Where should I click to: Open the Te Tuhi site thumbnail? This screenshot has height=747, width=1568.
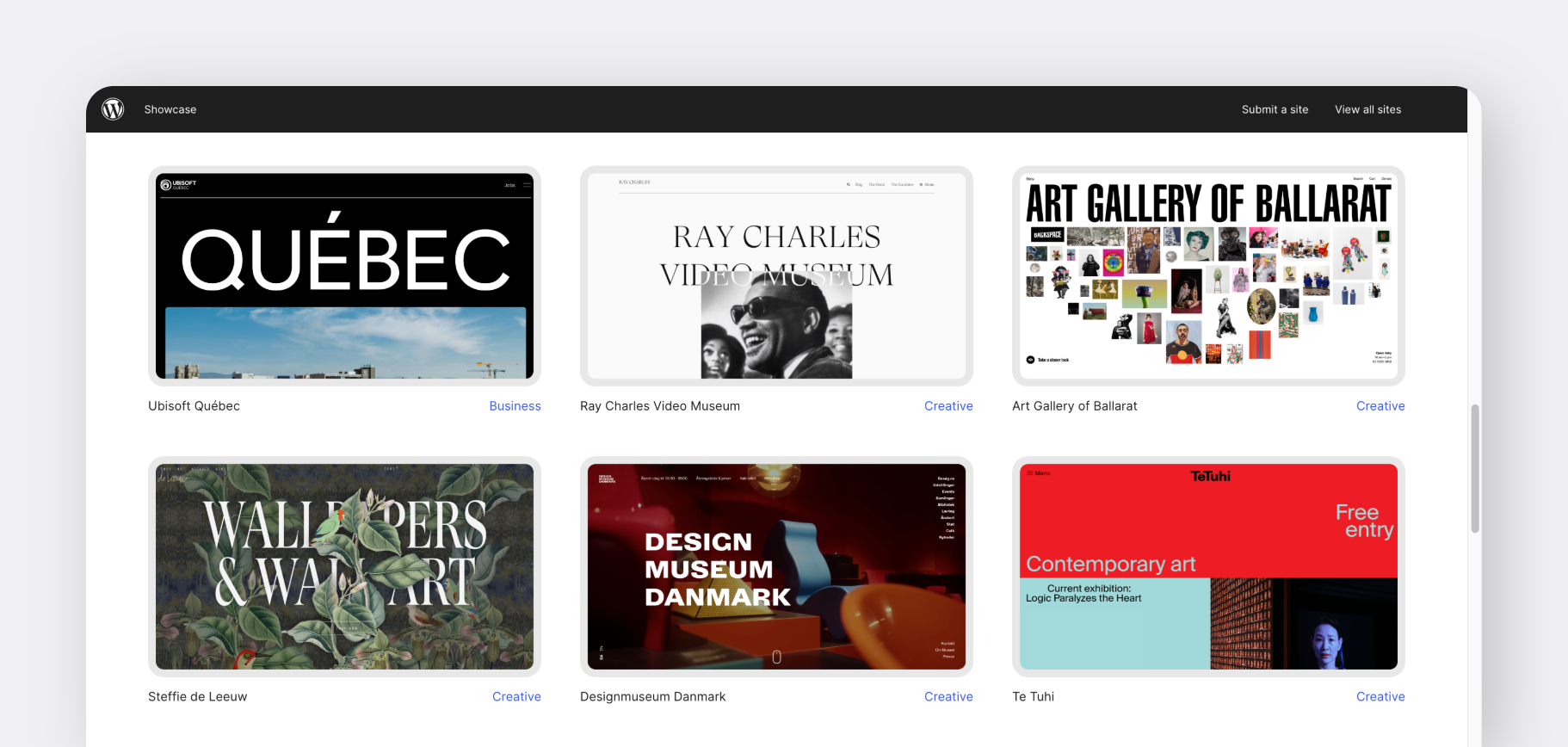tap(1208, 566)
